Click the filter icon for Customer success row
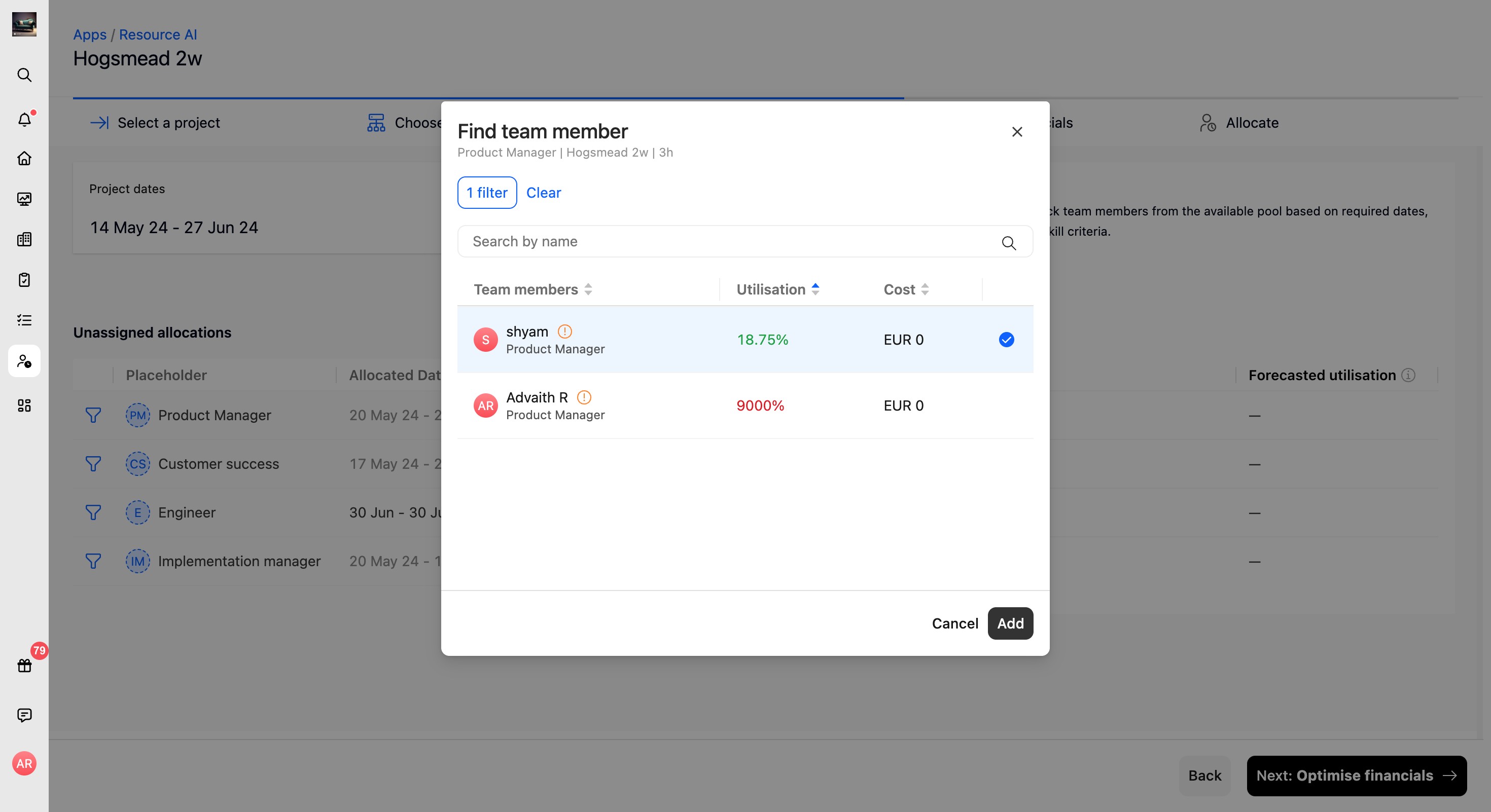Image resolution: width=1491 pixels, height=812 pixels. coord(93,464)
